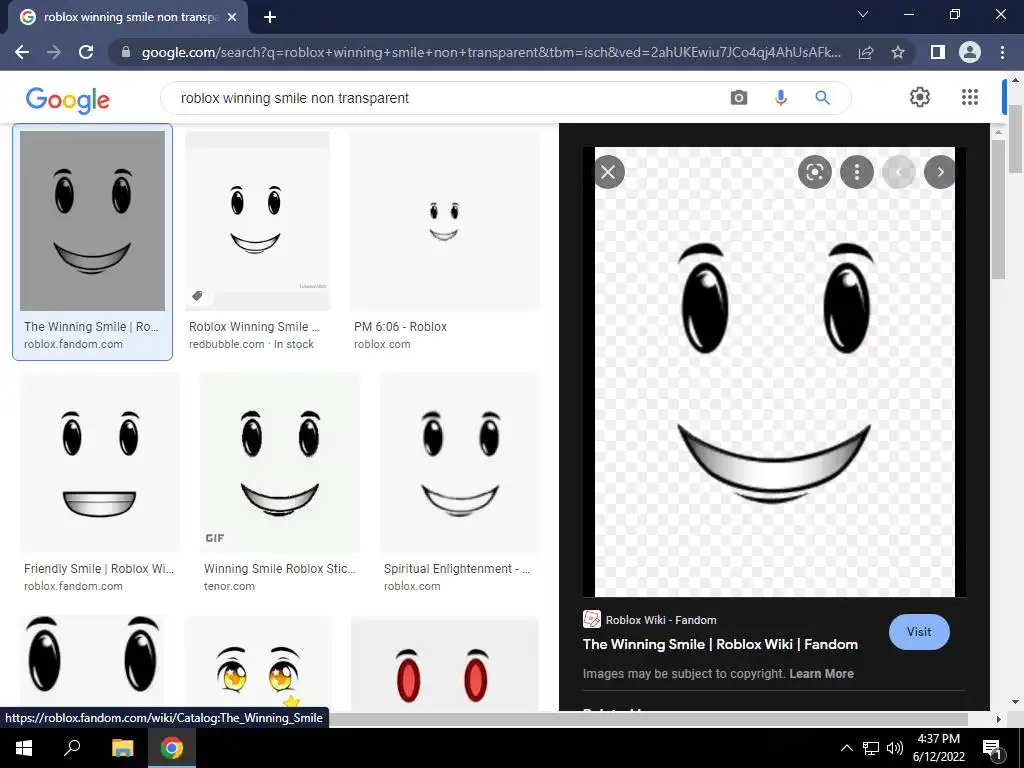Open the tab search chevron in title bar

tap(863, 14)
